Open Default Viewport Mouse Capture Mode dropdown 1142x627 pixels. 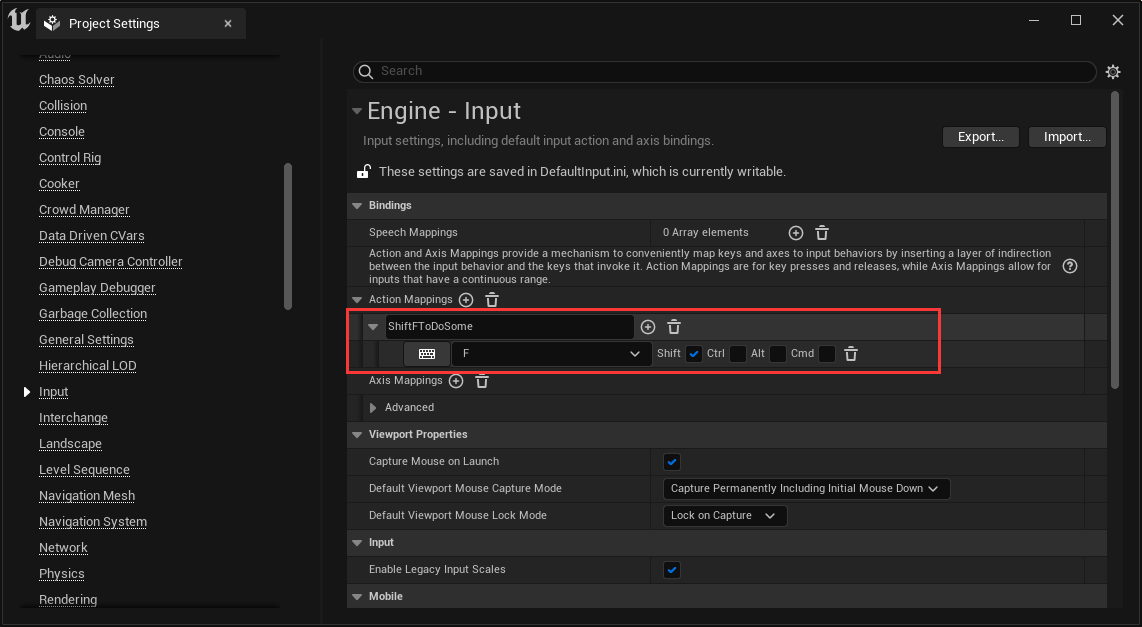click(x=806, y=489)
